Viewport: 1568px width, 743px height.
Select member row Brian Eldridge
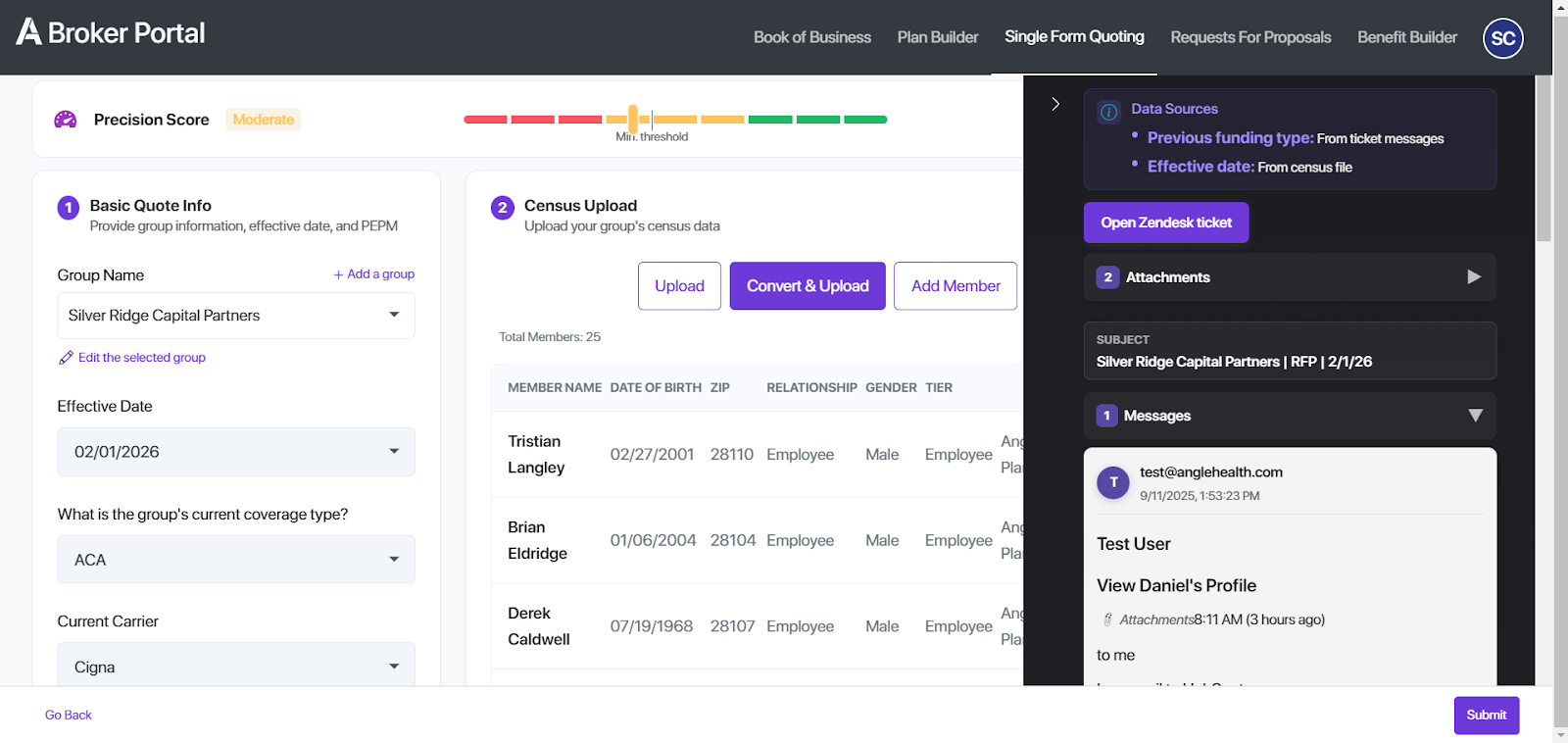coord(758,540)
